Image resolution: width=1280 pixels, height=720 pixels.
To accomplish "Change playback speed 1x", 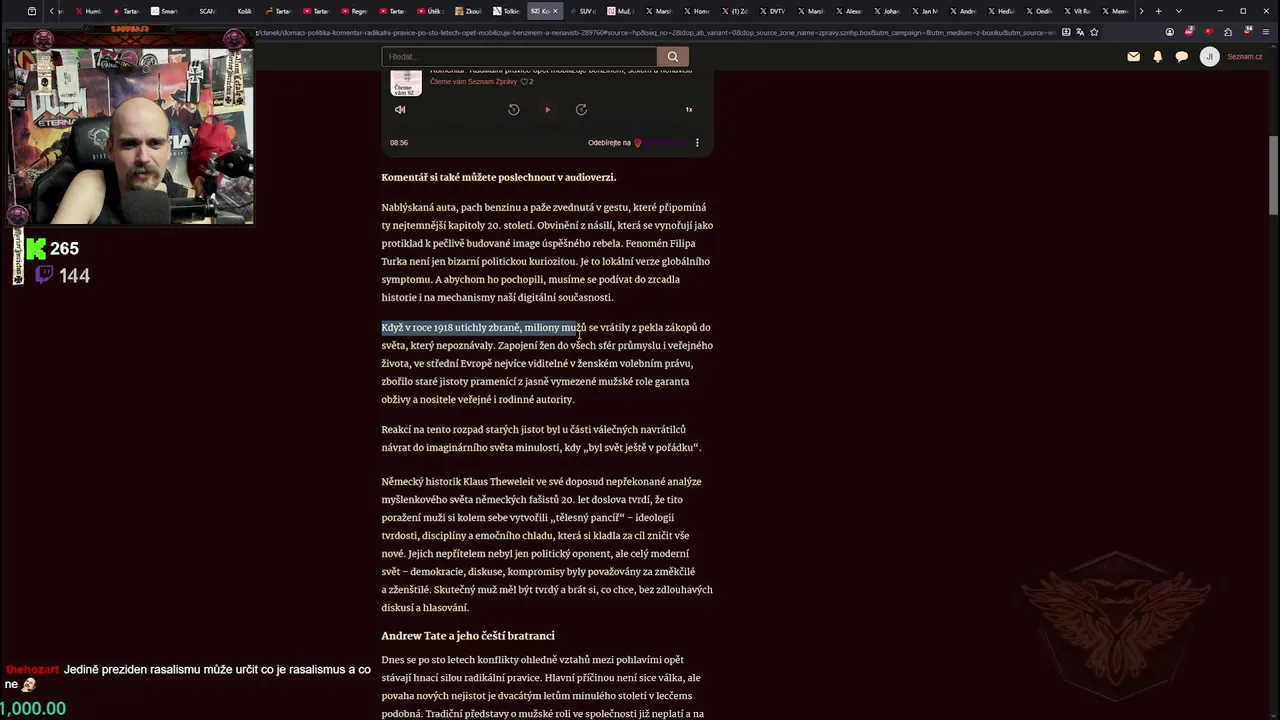I will tap(689, 110).
